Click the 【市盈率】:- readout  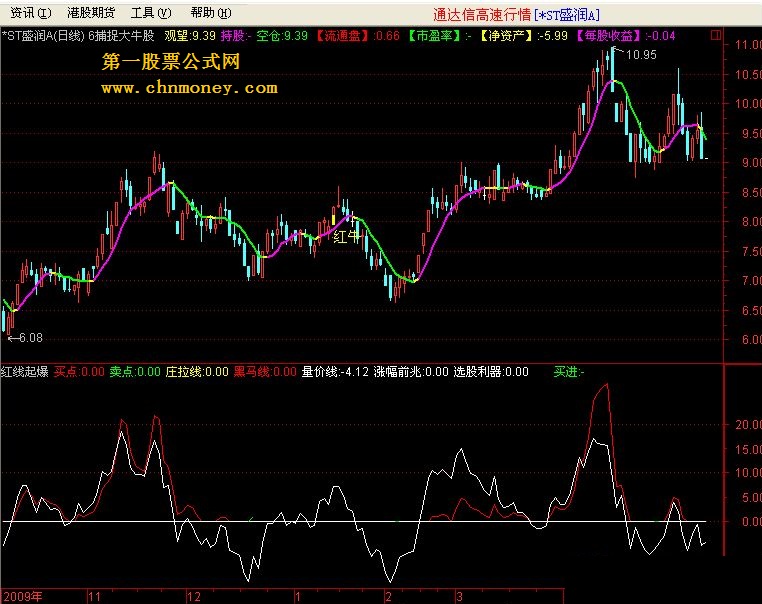point(439,36)
